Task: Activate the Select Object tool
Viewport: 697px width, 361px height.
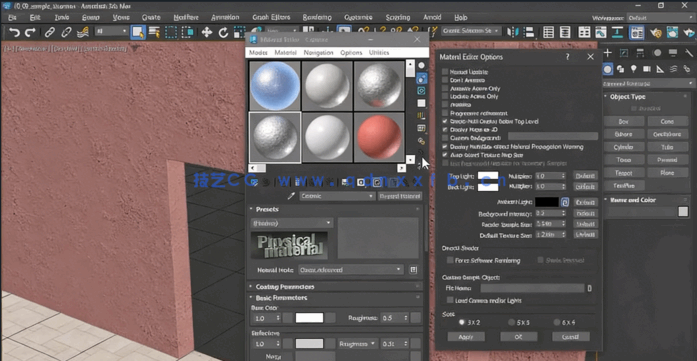Action: pyautogui.click(x=138, y=32)
